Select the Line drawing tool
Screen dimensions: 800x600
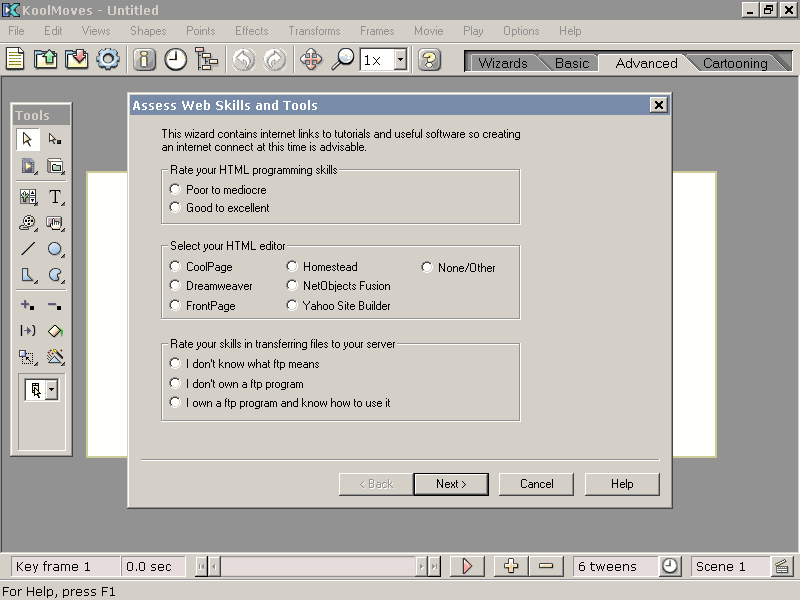pyautogui.click(x=28, y=249)
